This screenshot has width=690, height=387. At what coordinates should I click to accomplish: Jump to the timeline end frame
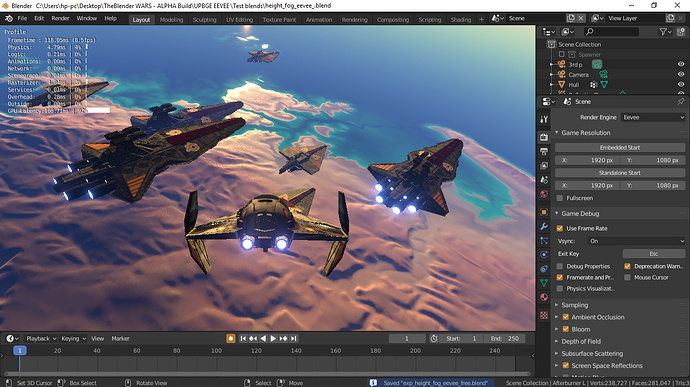tap(294, 338)
